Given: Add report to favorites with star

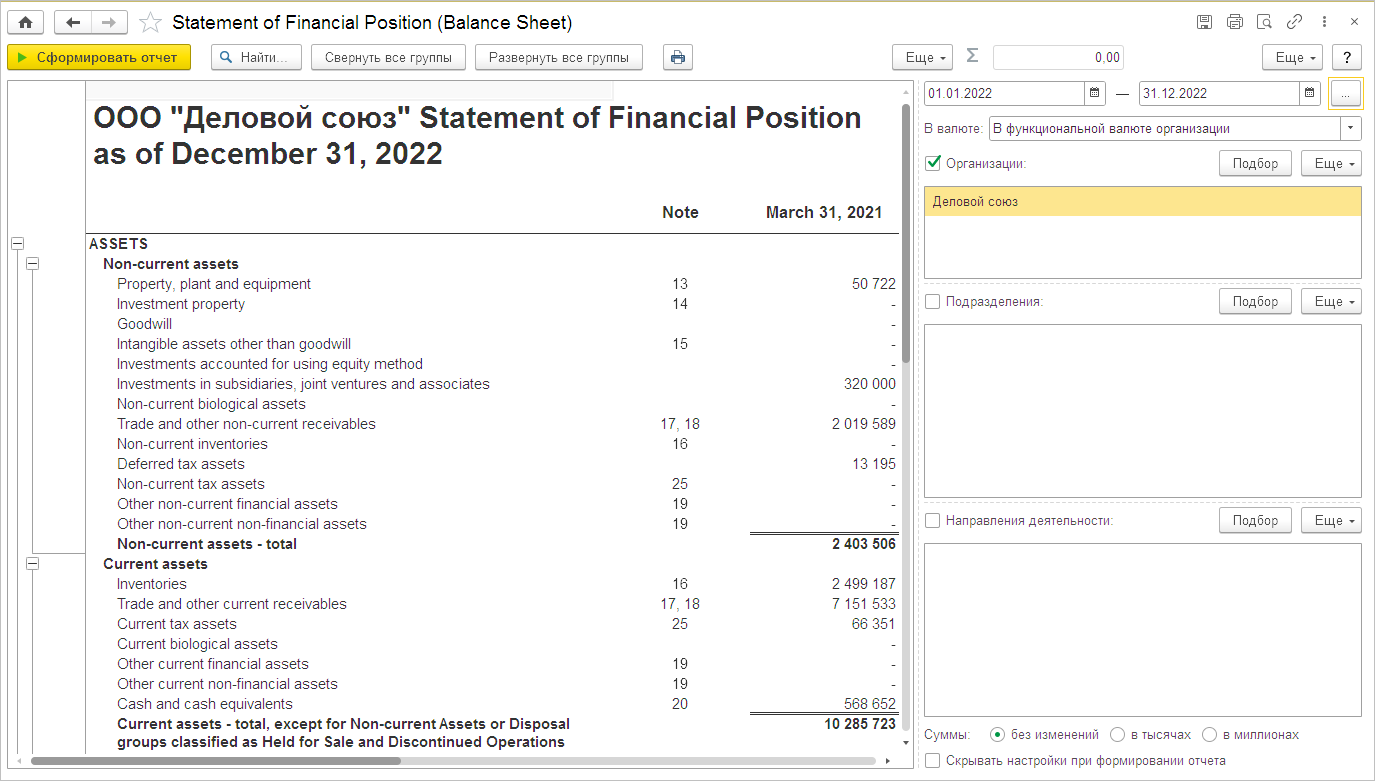Looking at the screenshot, I should (x=150, y=22).
